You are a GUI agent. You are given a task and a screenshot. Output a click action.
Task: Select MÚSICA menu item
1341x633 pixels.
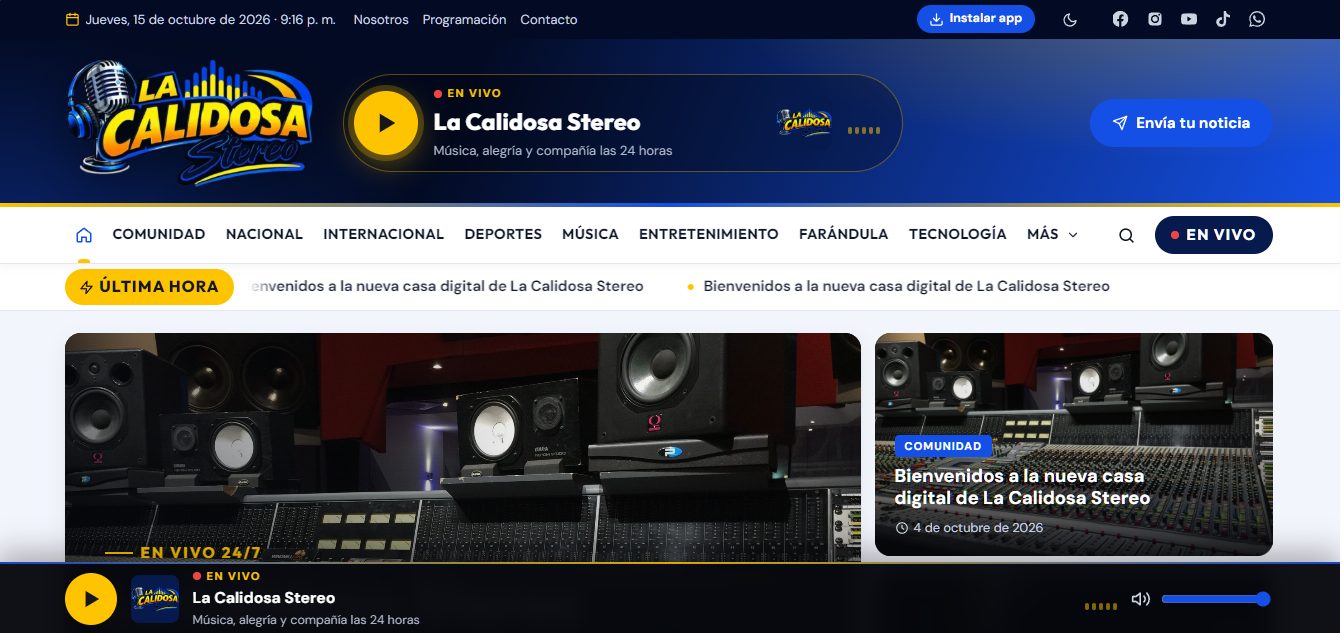pos(590,234)
